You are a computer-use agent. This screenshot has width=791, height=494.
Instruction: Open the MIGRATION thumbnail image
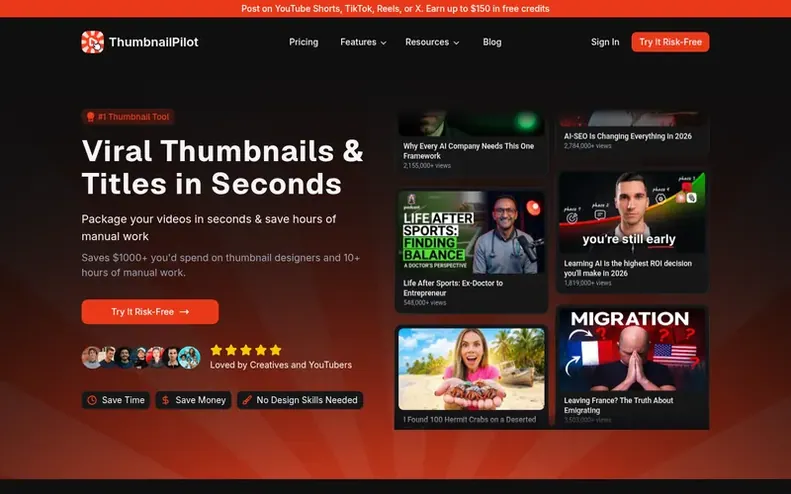click(x=632, y=350)
